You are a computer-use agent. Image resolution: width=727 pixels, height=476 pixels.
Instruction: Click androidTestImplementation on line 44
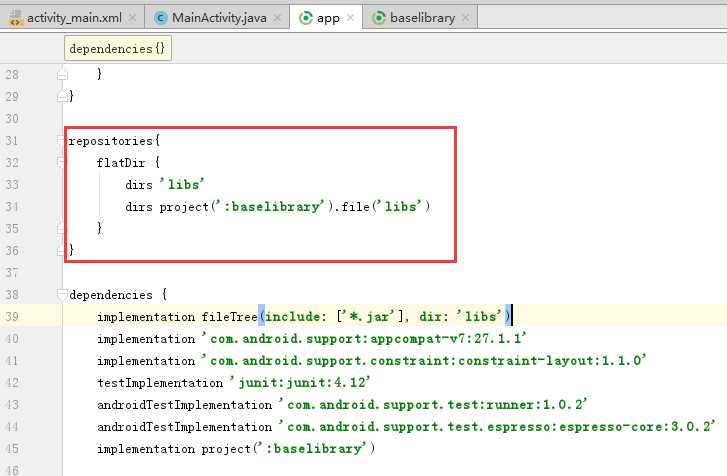coord(185,426)
